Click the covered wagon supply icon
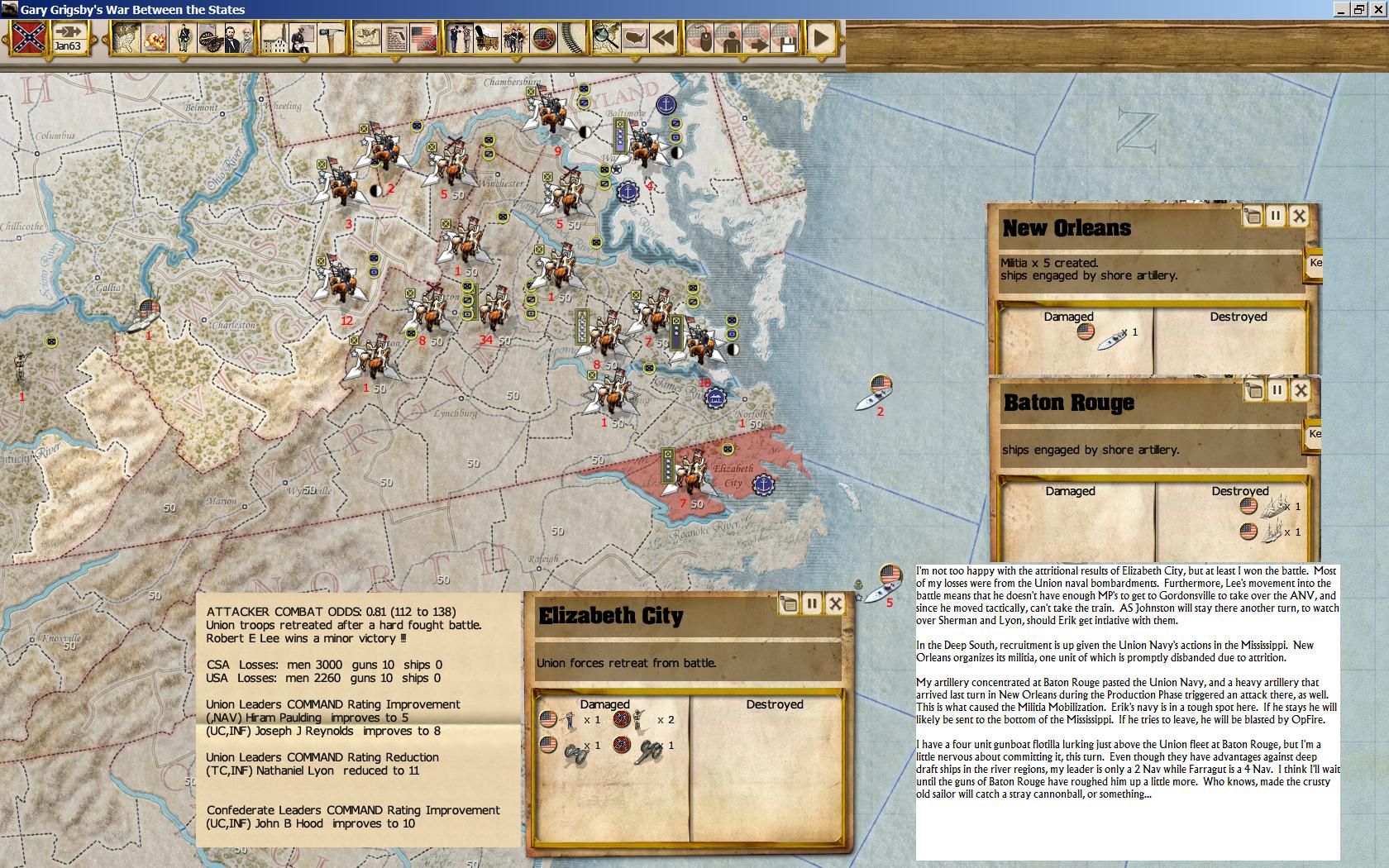 (487, 38)
